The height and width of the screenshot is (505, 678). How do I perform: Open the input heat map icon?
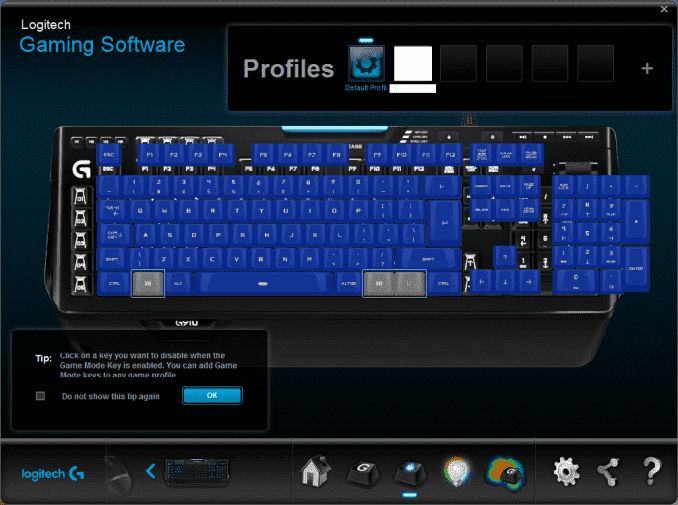[x=505, y=471]
